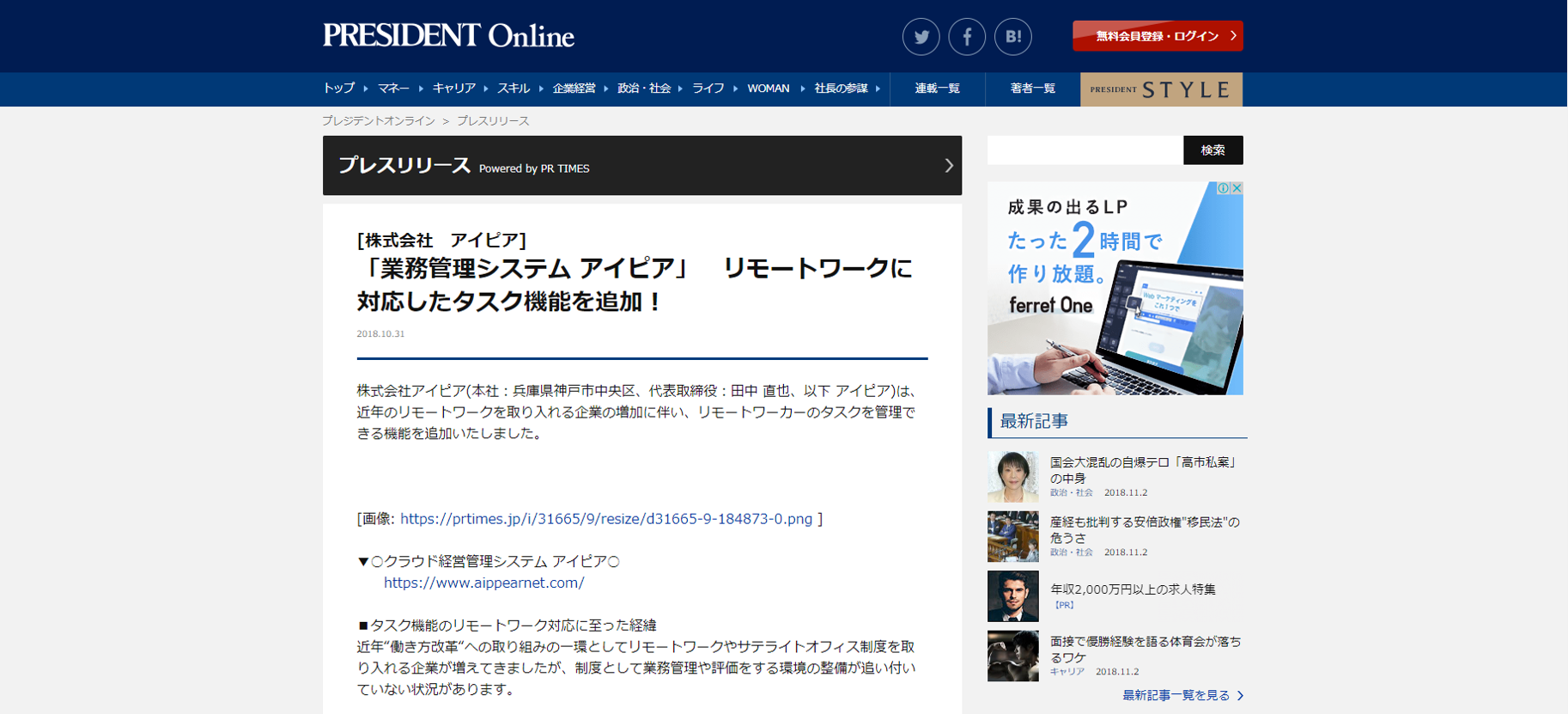Viewport: 1568px width, 714px height.
Task: Open the ad info icon
Action: [1225, 188]
